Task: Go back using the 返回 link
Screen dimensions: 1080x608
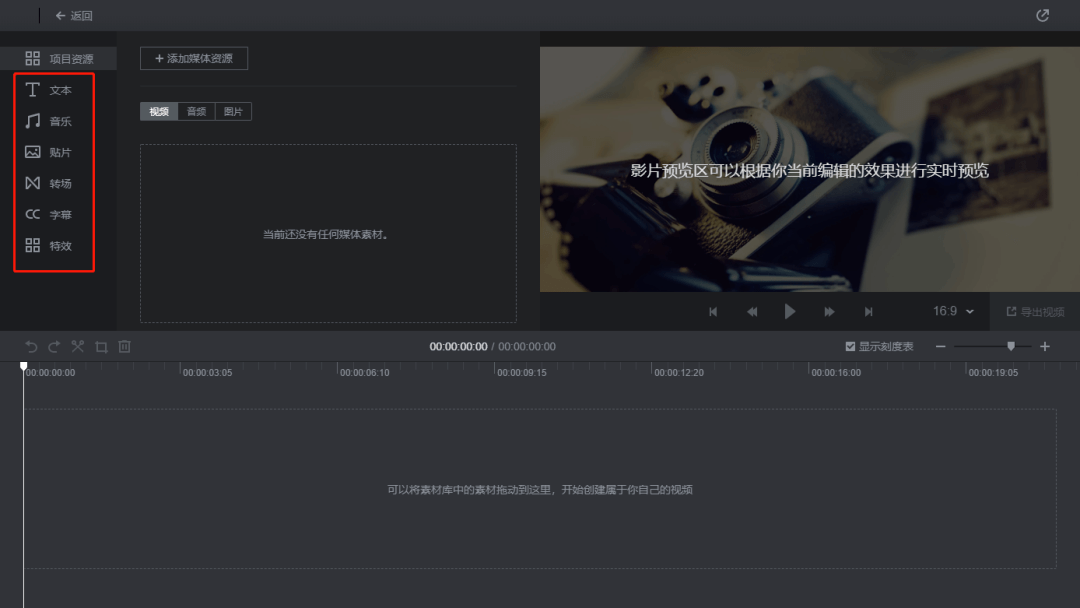Action: pyautogui.click(x=74, y=16)
